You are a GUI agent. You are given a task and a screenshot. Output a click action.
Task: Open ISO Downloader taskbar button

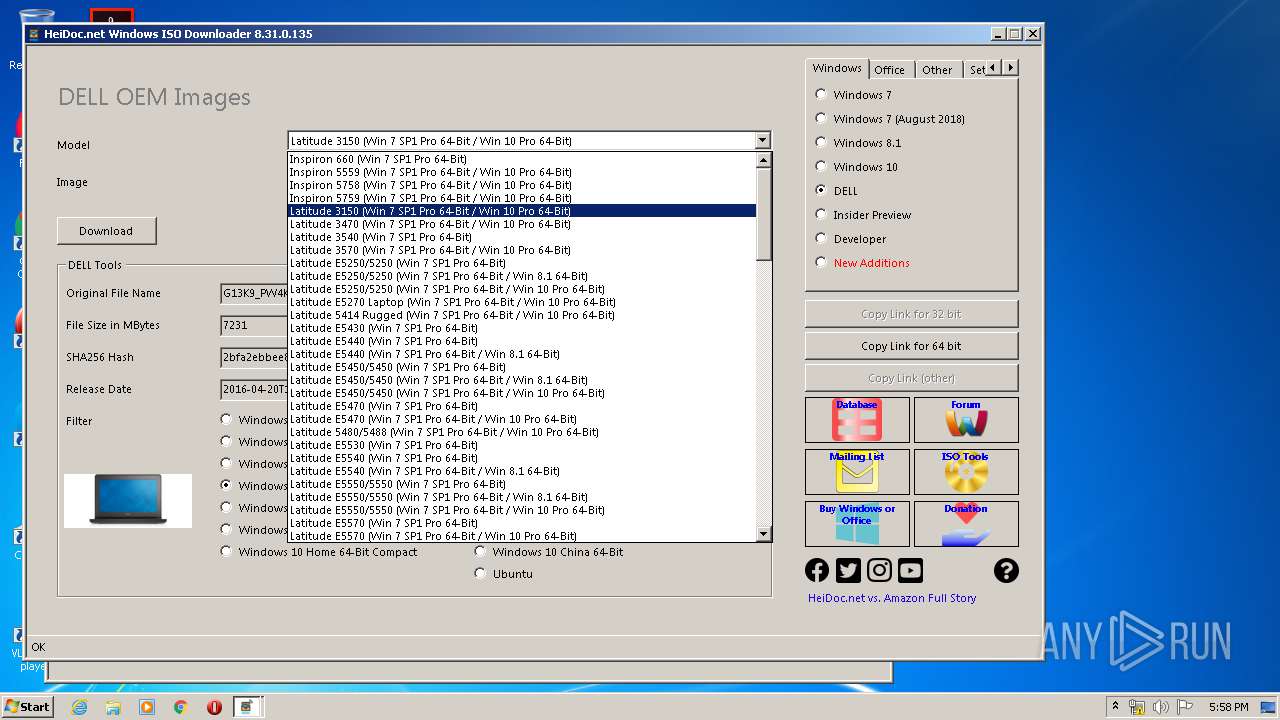click(x=247, y=707)
